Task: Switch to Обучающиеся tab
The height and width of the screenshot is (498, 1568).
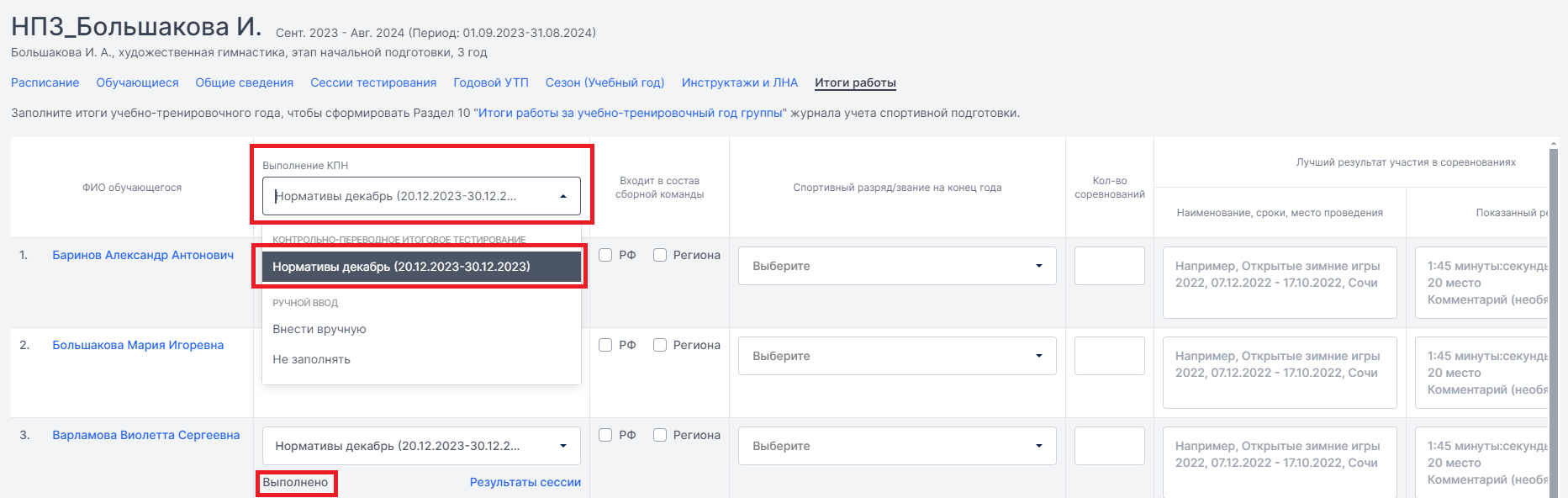Action: coord(137,82)
